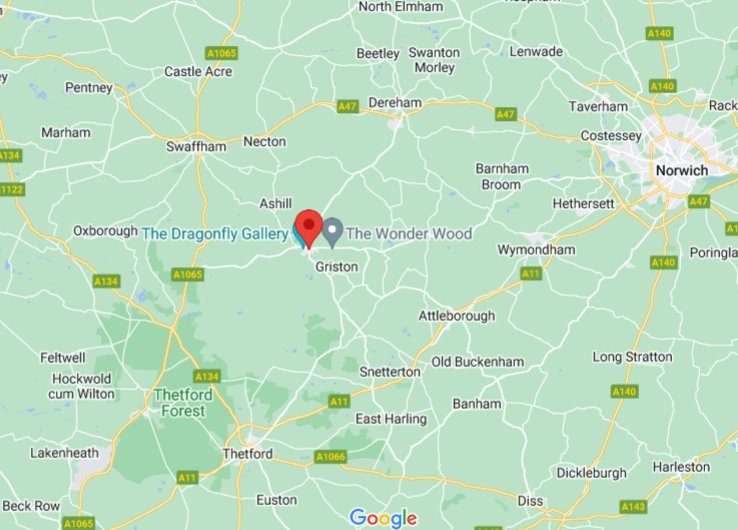
Task: Click the A1122 road badge at the left edge
Action: pyautogui.click(x=11, y=190)
